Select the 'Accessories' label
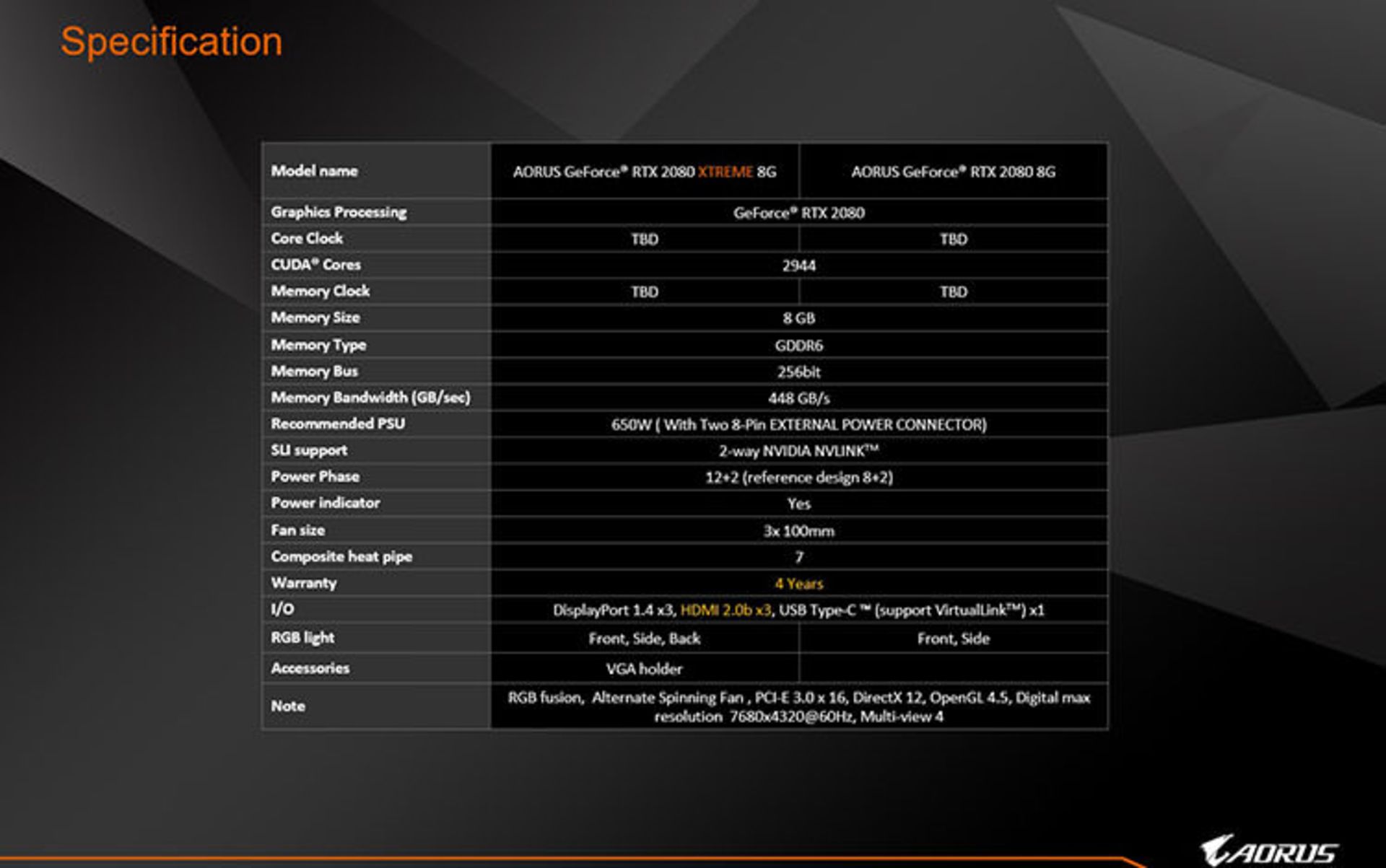The height and width of the screenshot is (868, 1386). [310, 668]
